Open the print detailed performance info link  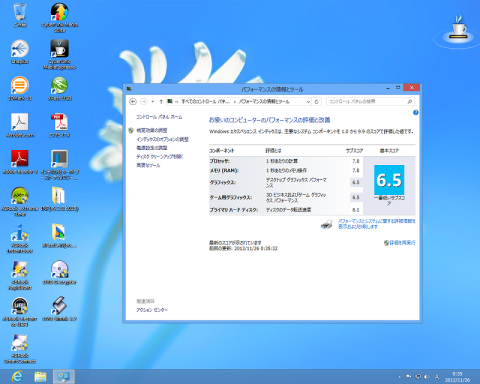[377, 224]
